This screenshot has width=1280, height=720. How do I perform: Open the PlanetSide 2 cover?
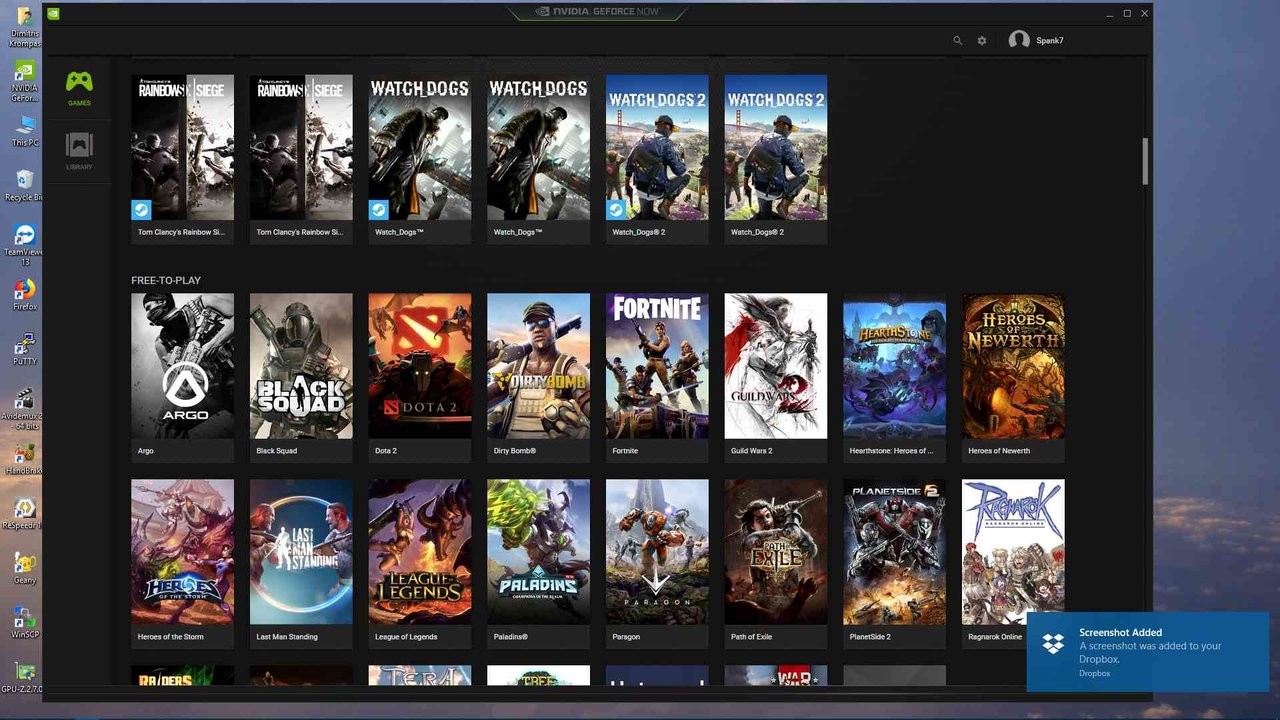(895, 552)
